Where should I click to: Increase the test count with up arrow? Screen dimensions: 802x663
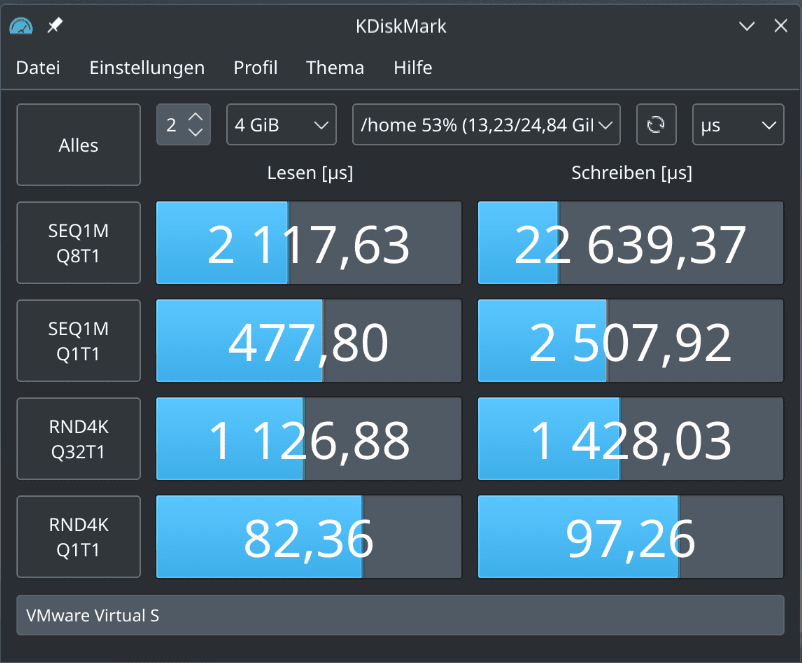(196, 117)
